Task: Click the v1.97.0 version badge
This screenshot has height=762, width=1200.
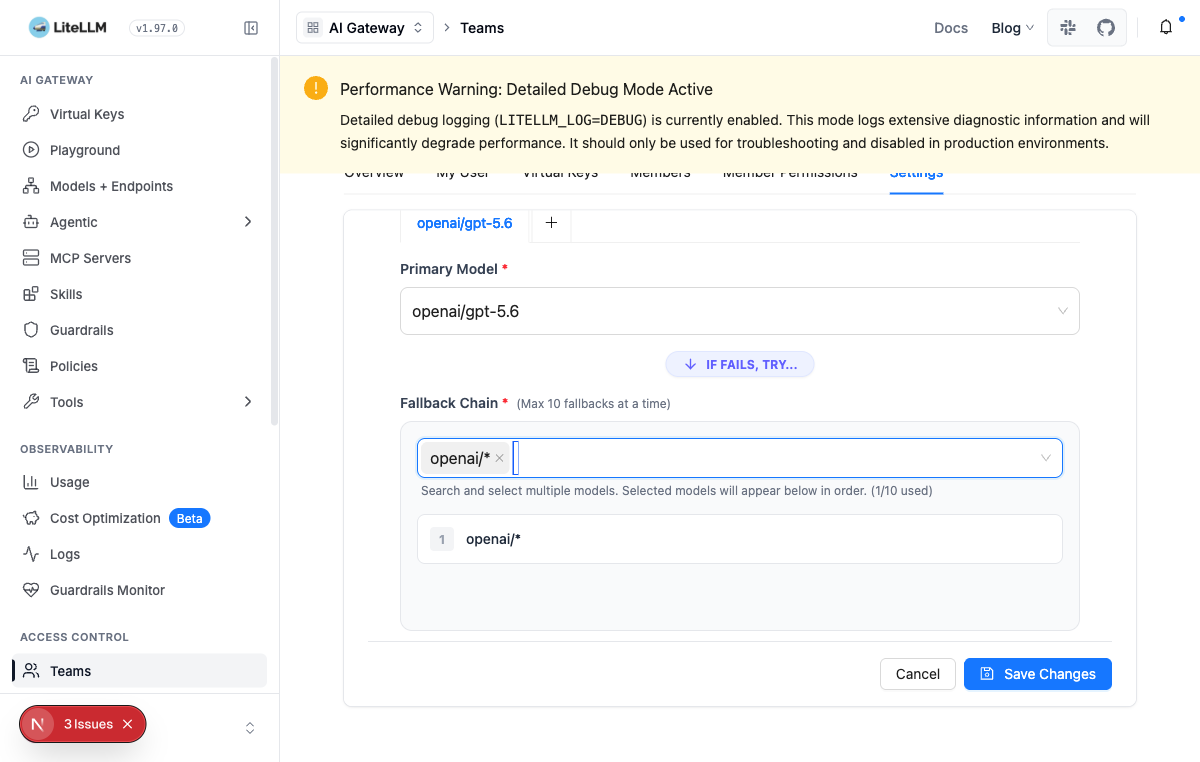Action: pyautogui.click(x=157, y=28)
